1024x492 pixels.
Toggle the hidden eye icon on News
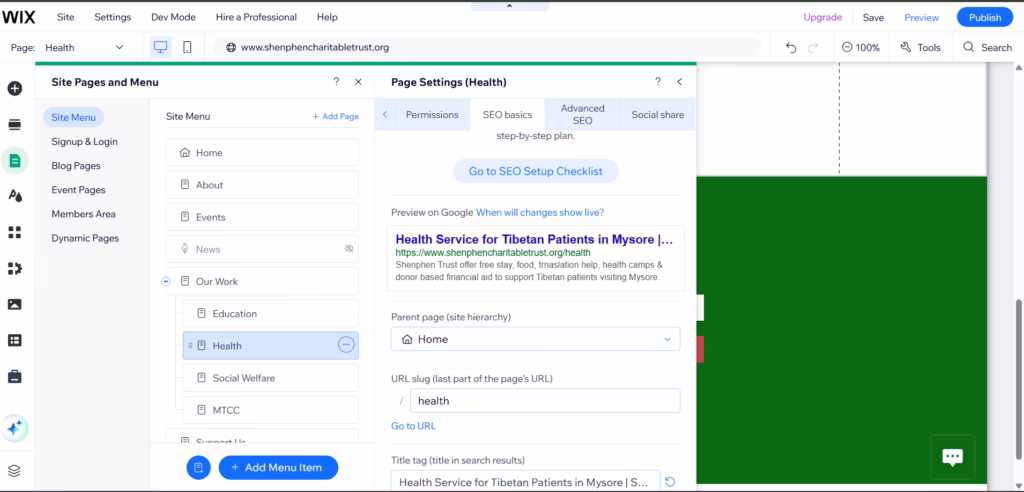pos(349,249)
